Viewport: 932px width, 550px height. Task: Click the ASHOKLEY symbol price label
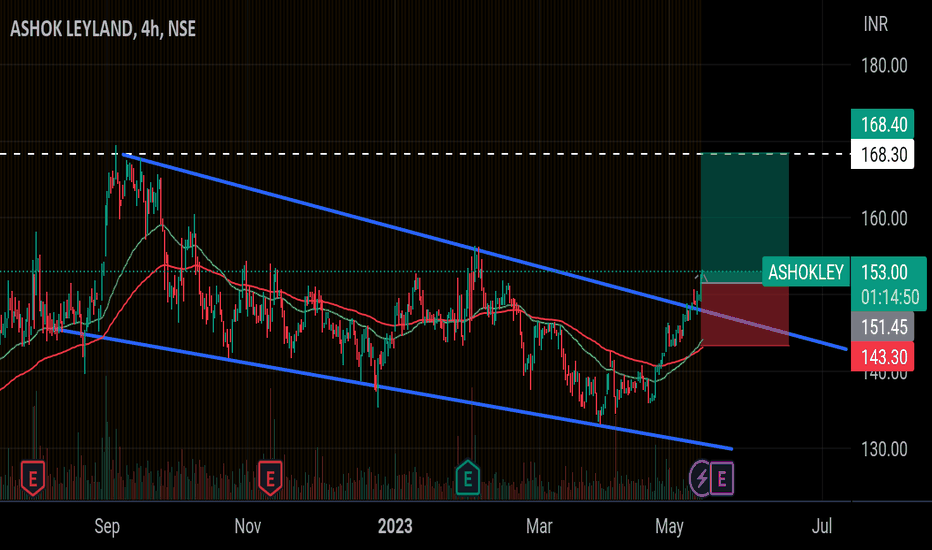(805, 272)
